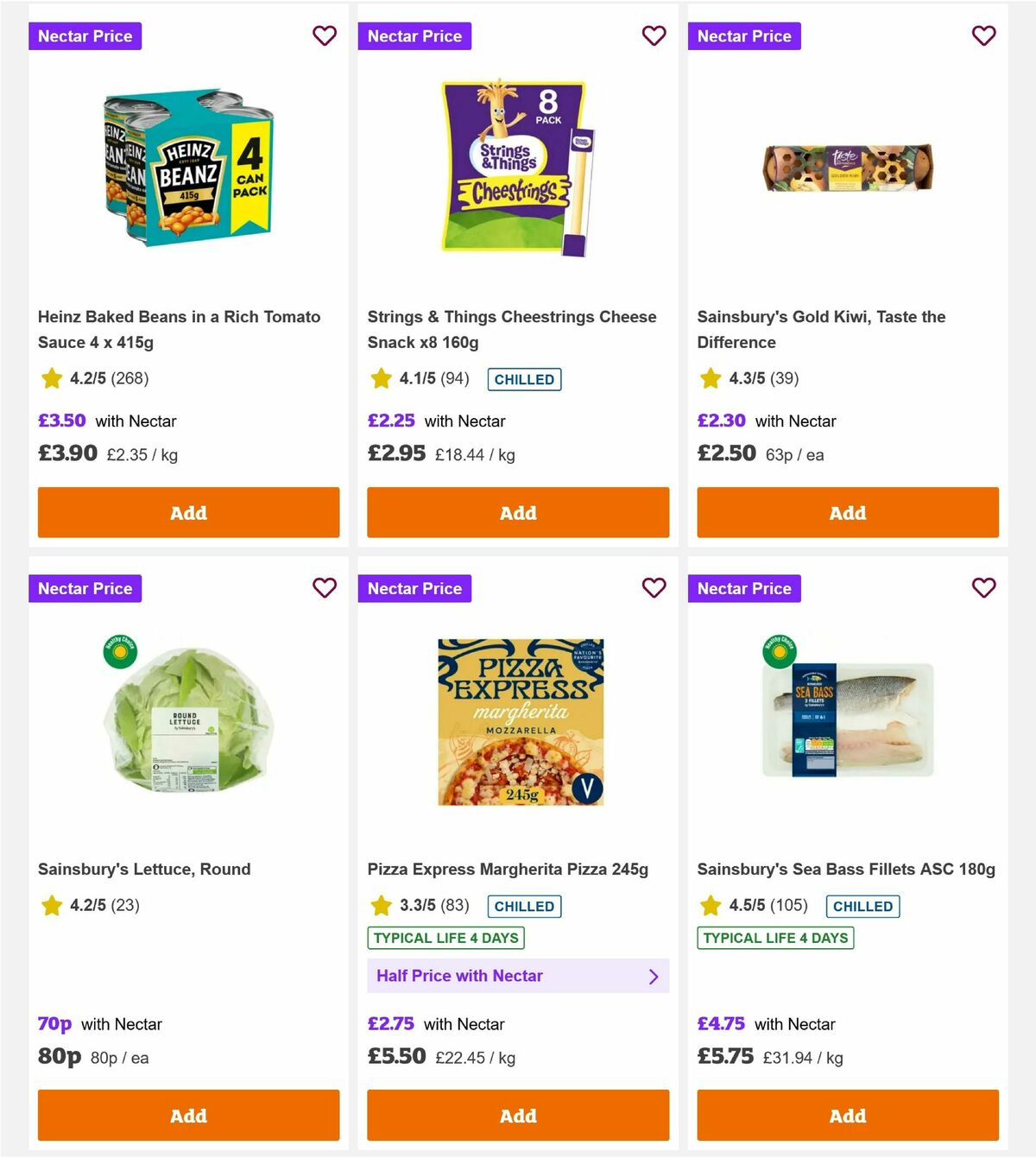
Task: Click the star icon next to Heinz Beans rating
Action: tap(51, 378)
